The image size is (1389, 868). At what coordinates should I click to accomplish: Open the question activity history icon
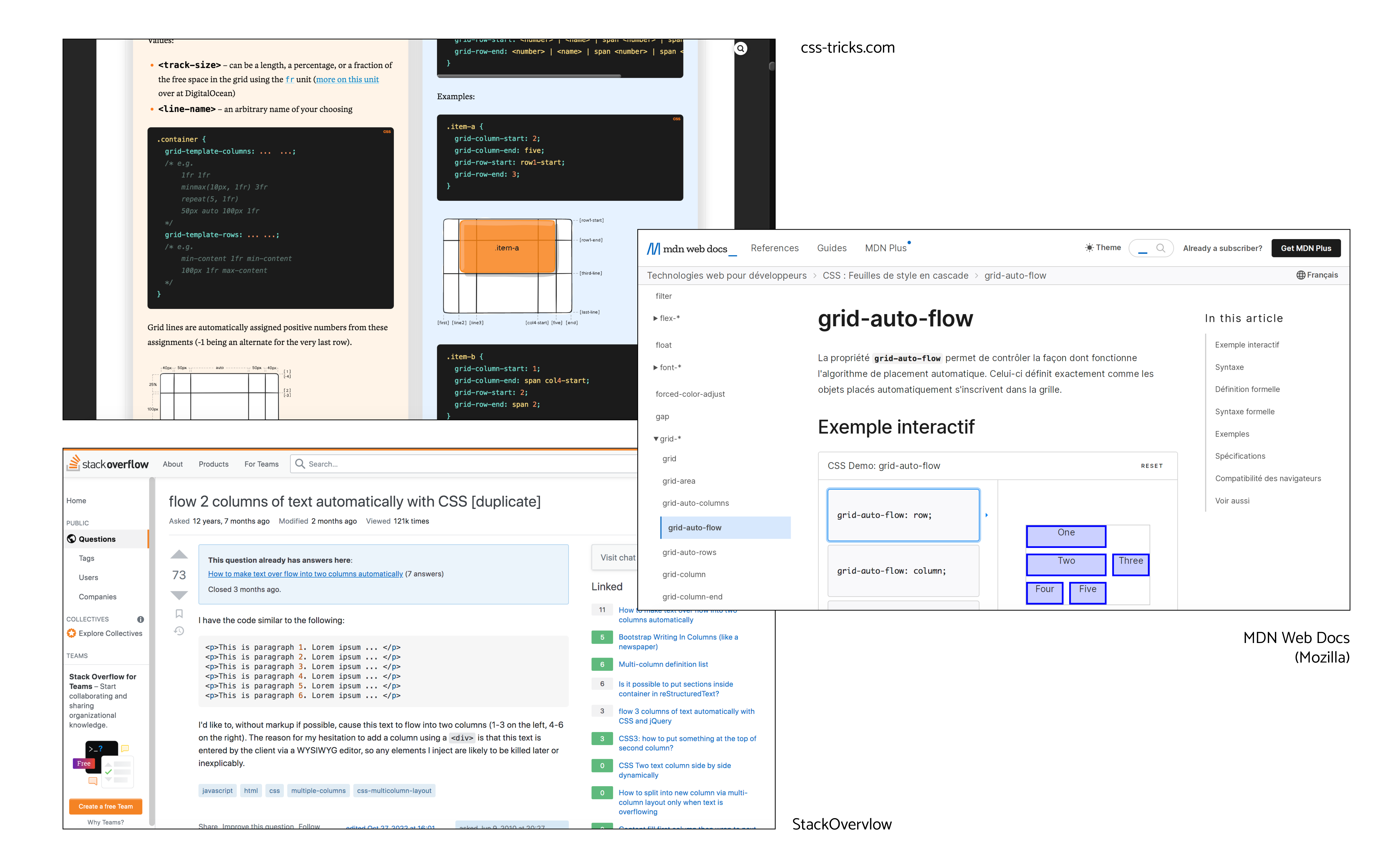point(179,631)
